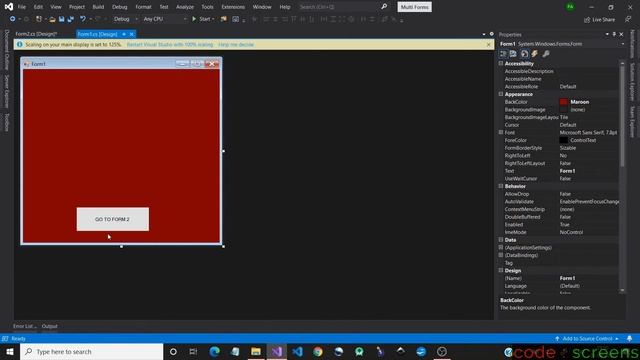The image size is (640, 360).
Task: Click the search magnifier icon in title bar
Action: pos(384,7)
